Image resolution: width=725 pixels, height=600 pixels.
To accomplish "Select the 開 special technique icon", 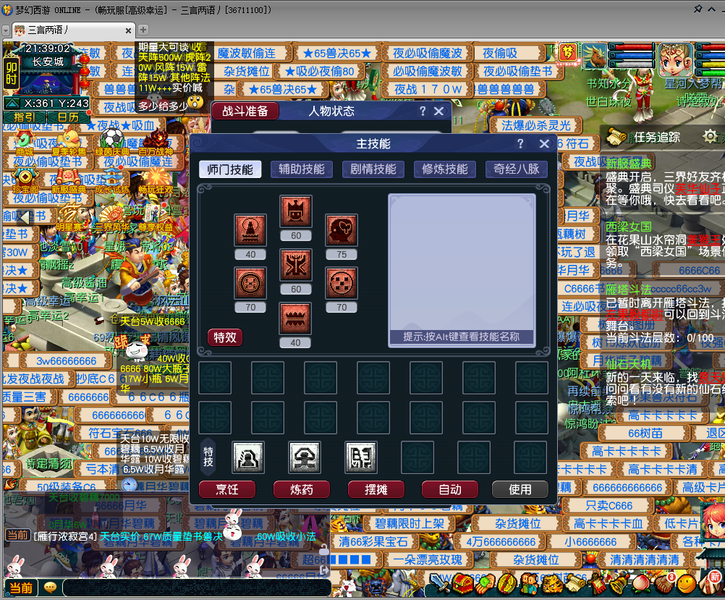I will coord(361,457).
